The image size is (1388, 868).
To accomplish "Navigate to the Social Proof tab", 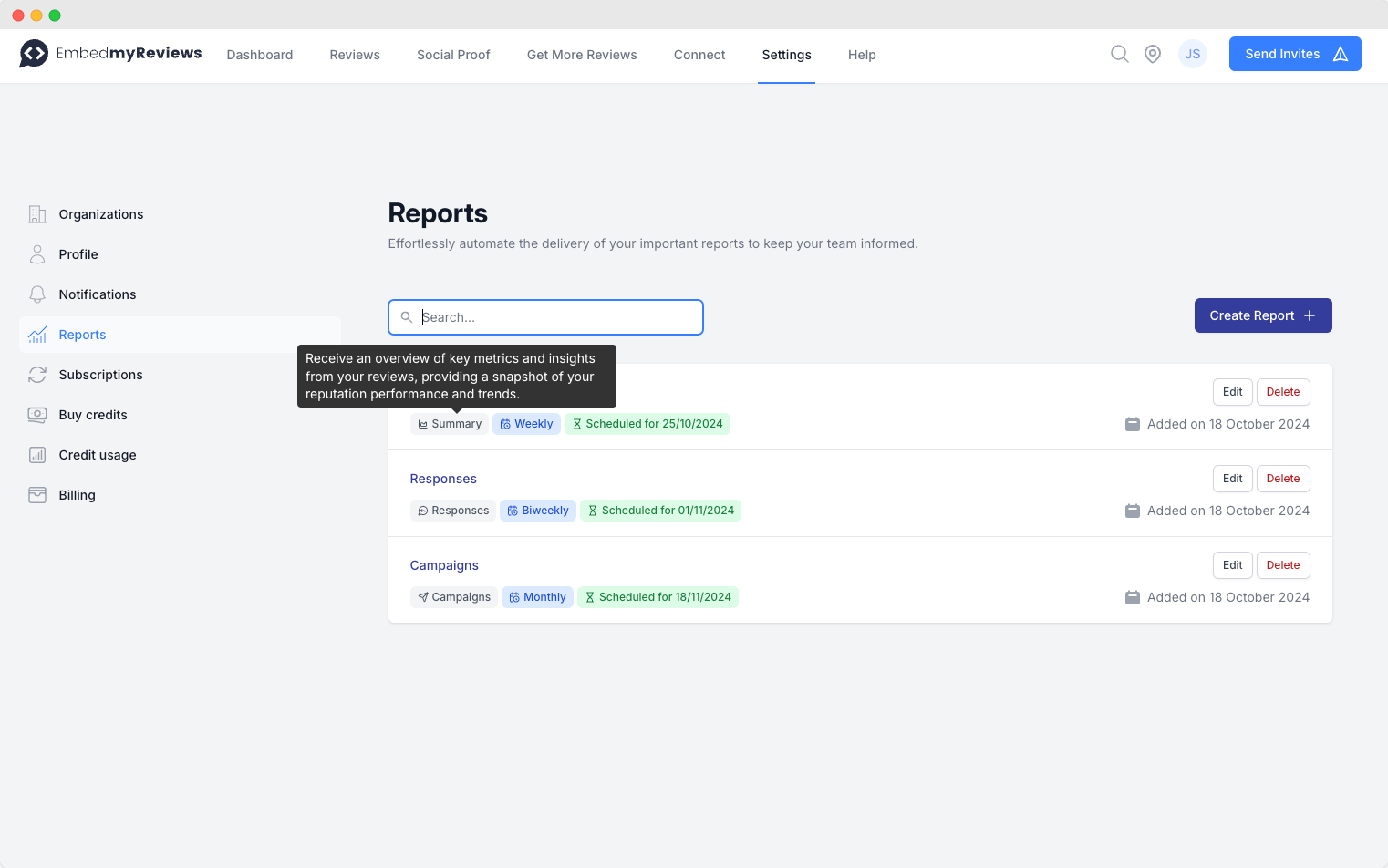I will click(453, 55).
